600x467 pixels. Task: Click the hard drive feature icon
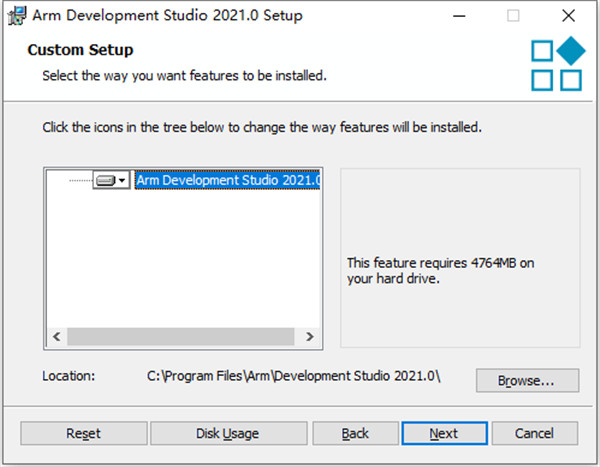click(105, 181)
